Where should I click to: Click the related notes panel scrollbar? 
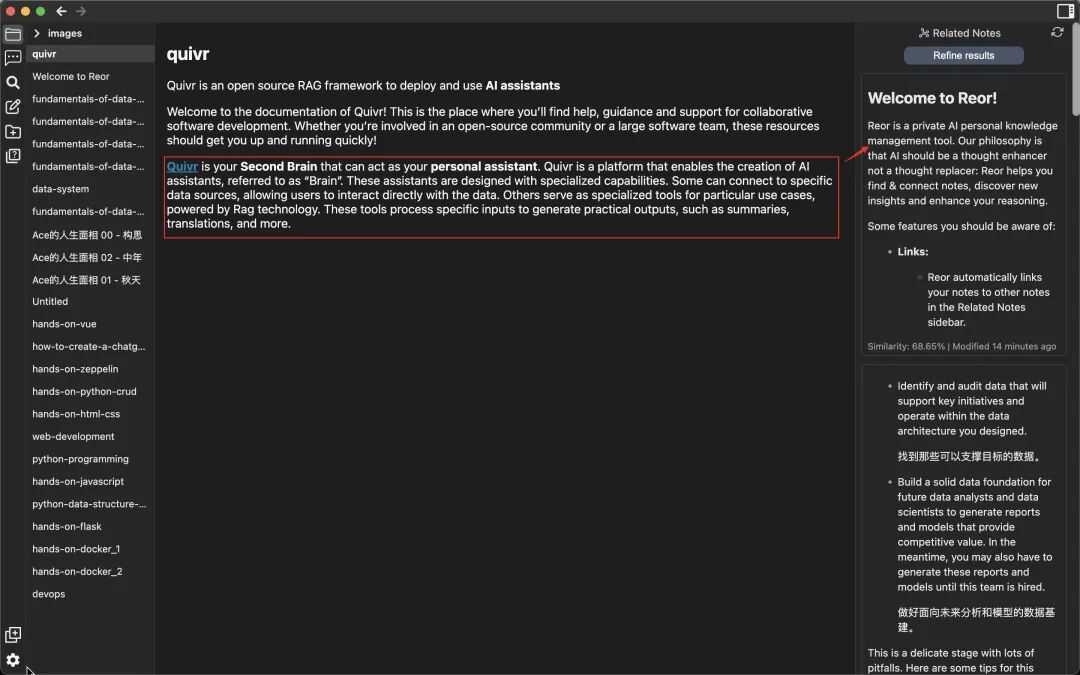pos(1075,69)
